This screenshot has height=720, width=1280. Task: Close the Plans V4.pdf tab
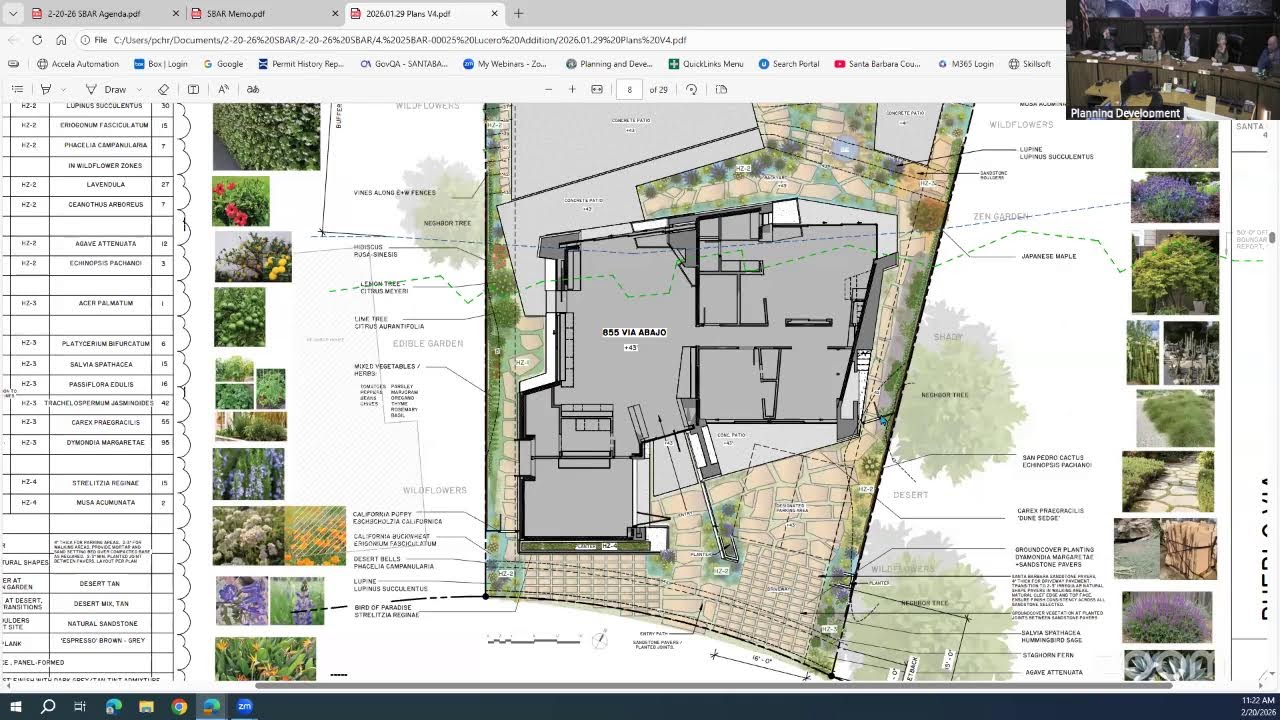tap(495, 14)
